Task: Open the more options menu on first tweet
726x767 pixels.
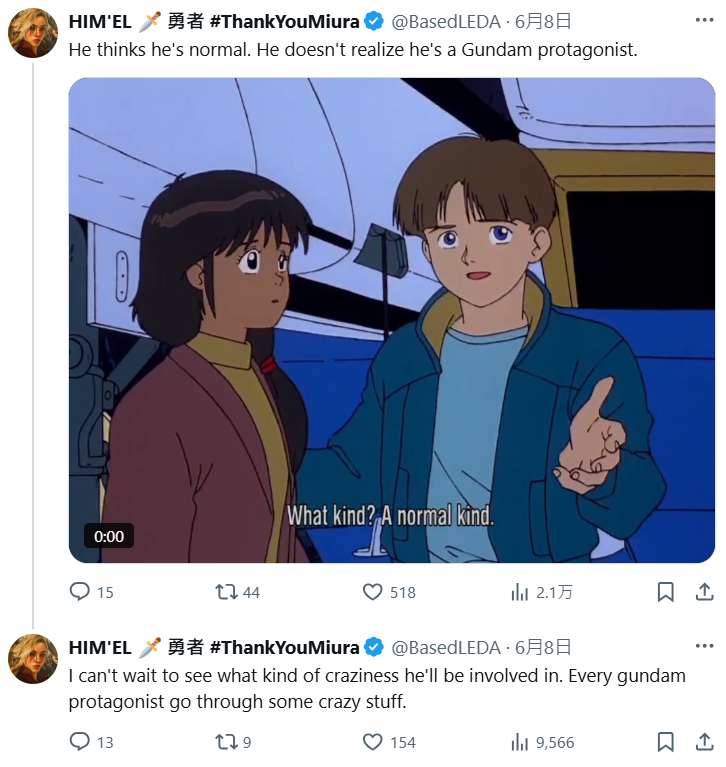Action: (x=703, y=21)
